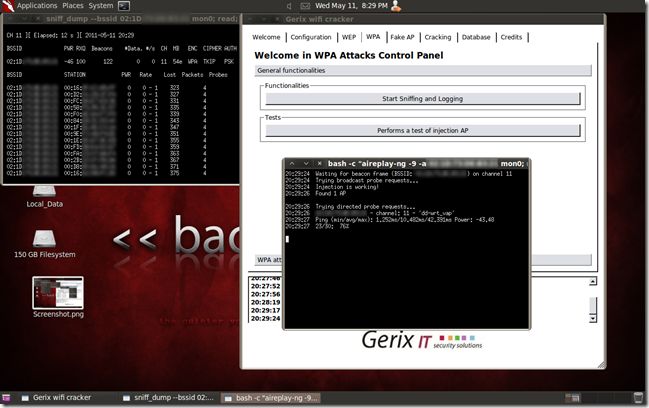Click the log scrollbar down arrow

pyautogui.click(x=593, y=319)
